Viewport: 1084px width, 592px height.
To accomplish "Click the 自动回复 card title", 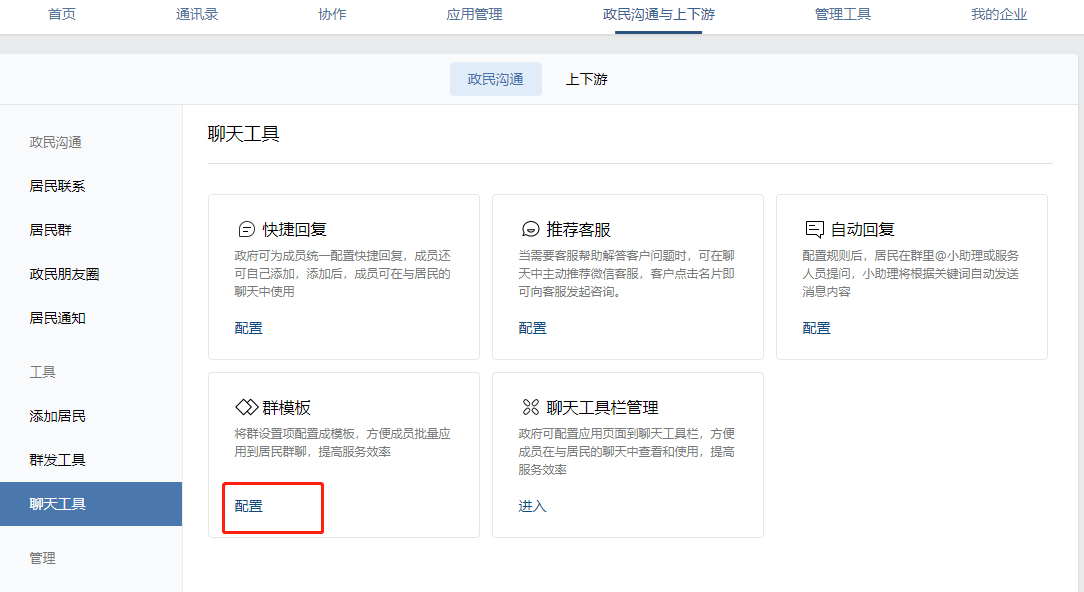I will pyautogui.click(x=863, y=230).
